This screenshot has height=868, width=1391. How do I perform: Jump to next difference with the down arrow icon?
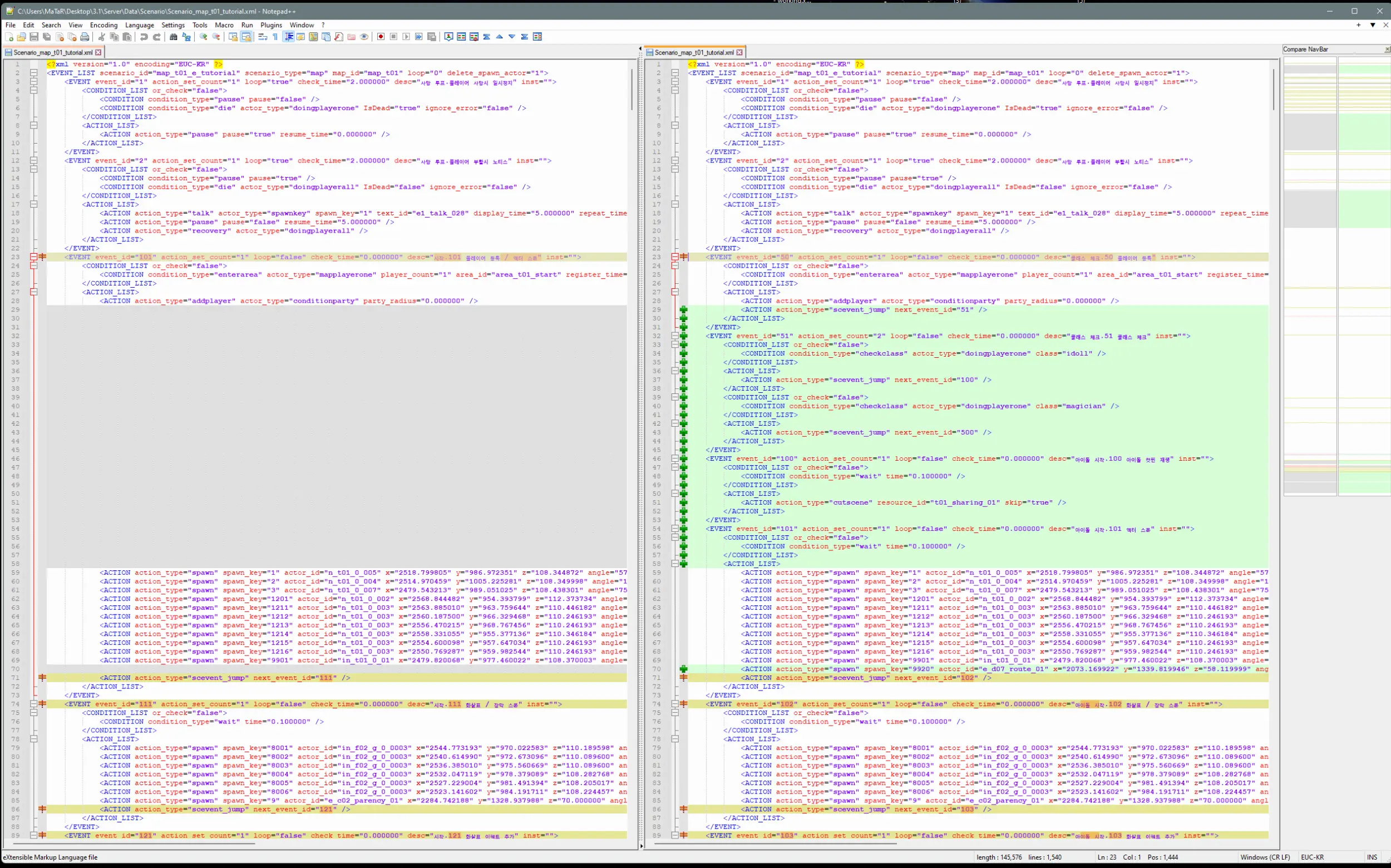tap(512, 37)
